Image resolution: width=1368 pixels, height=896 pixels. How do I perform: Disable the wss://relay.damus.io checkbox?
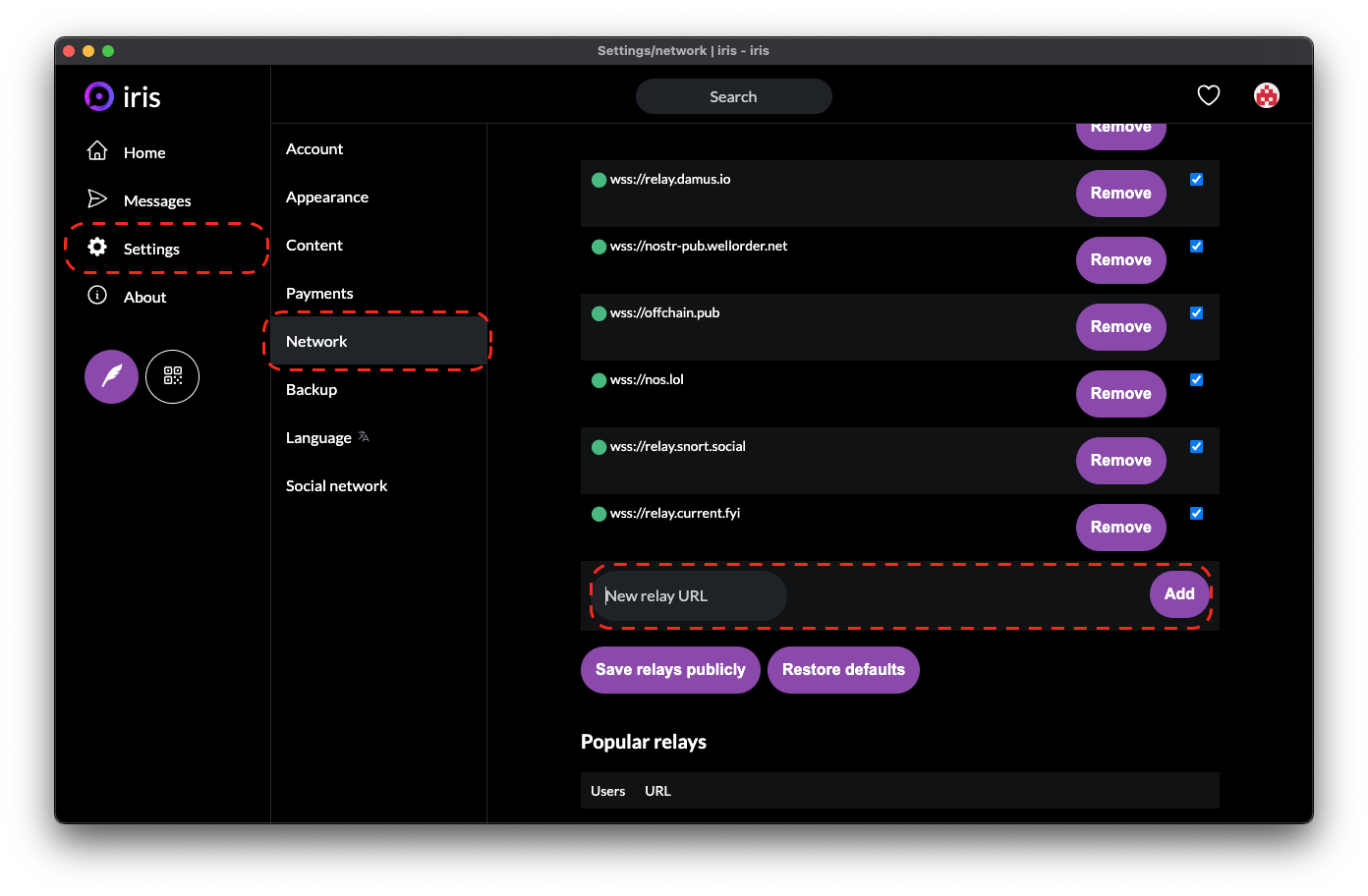tap(1196, 180)
